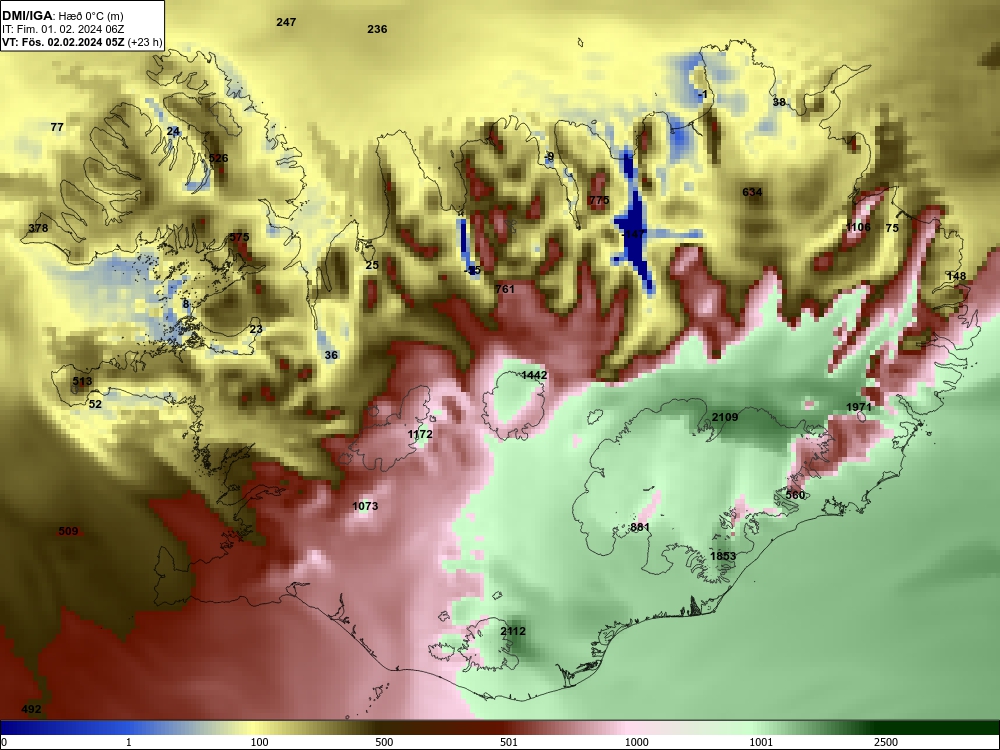The height and width of the screenshot is (750, 1000).
Task: Click the map value 236
Action: tap(378, 29)
